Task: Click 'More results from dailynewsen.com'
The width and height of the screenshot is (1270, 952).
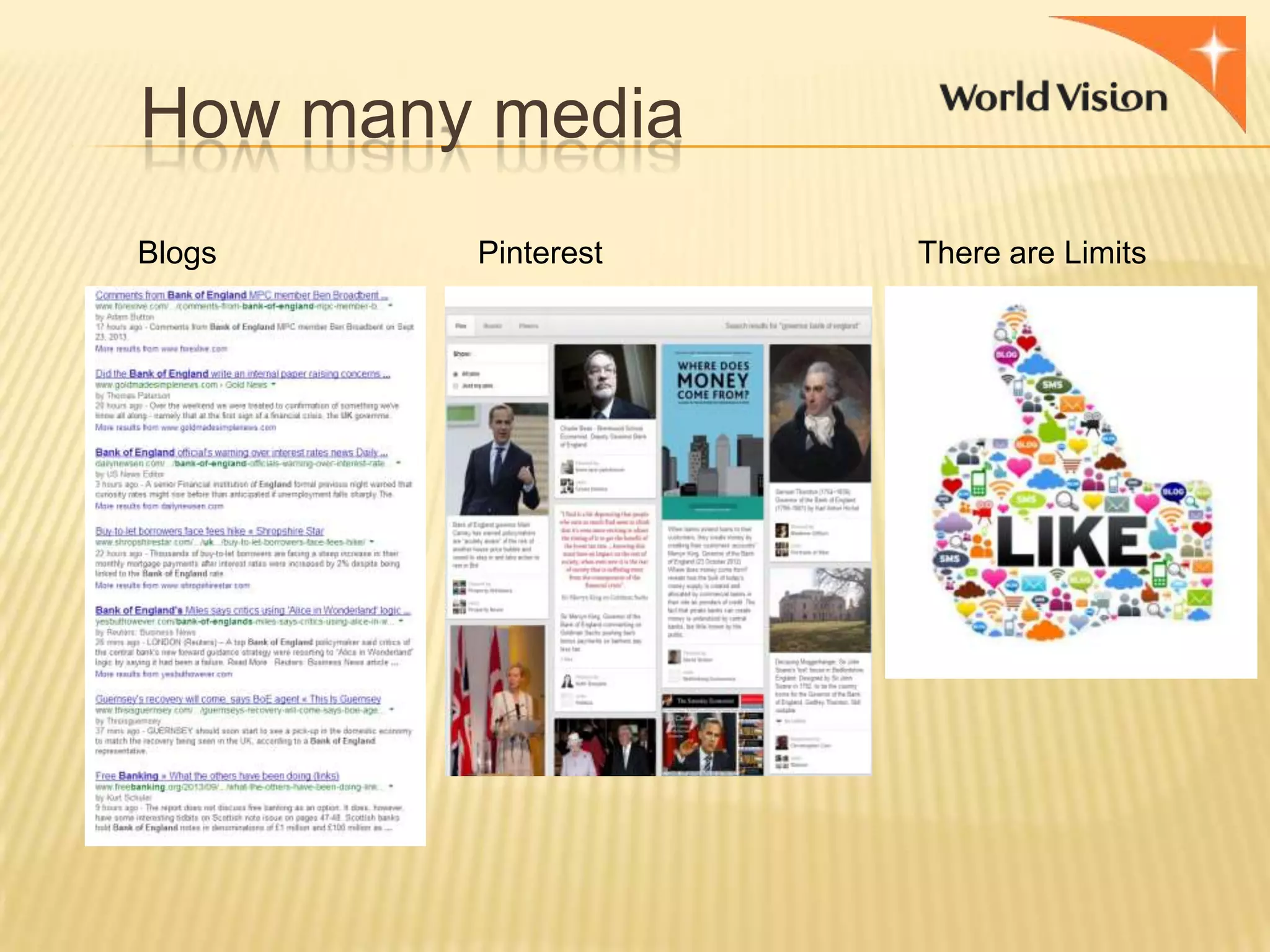Action: [159, 506]
